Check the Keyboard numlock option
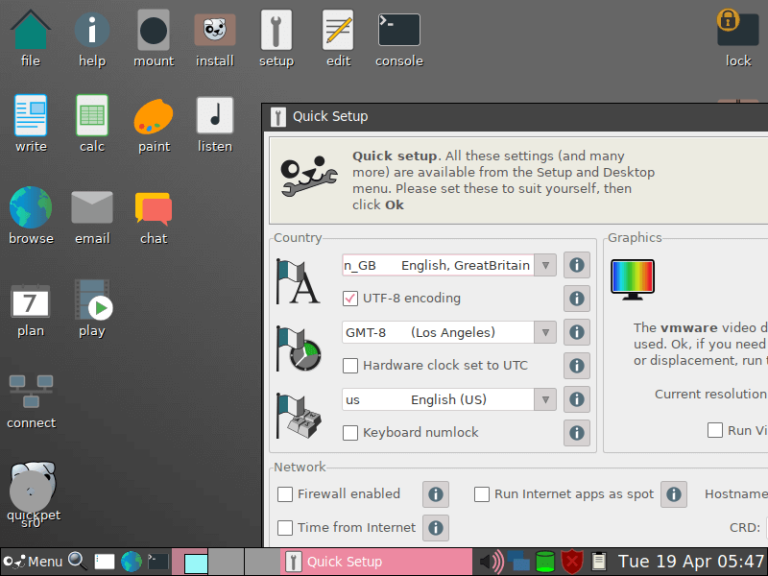Viewport: 768px width, 576px height. click(x=350, y=433)
